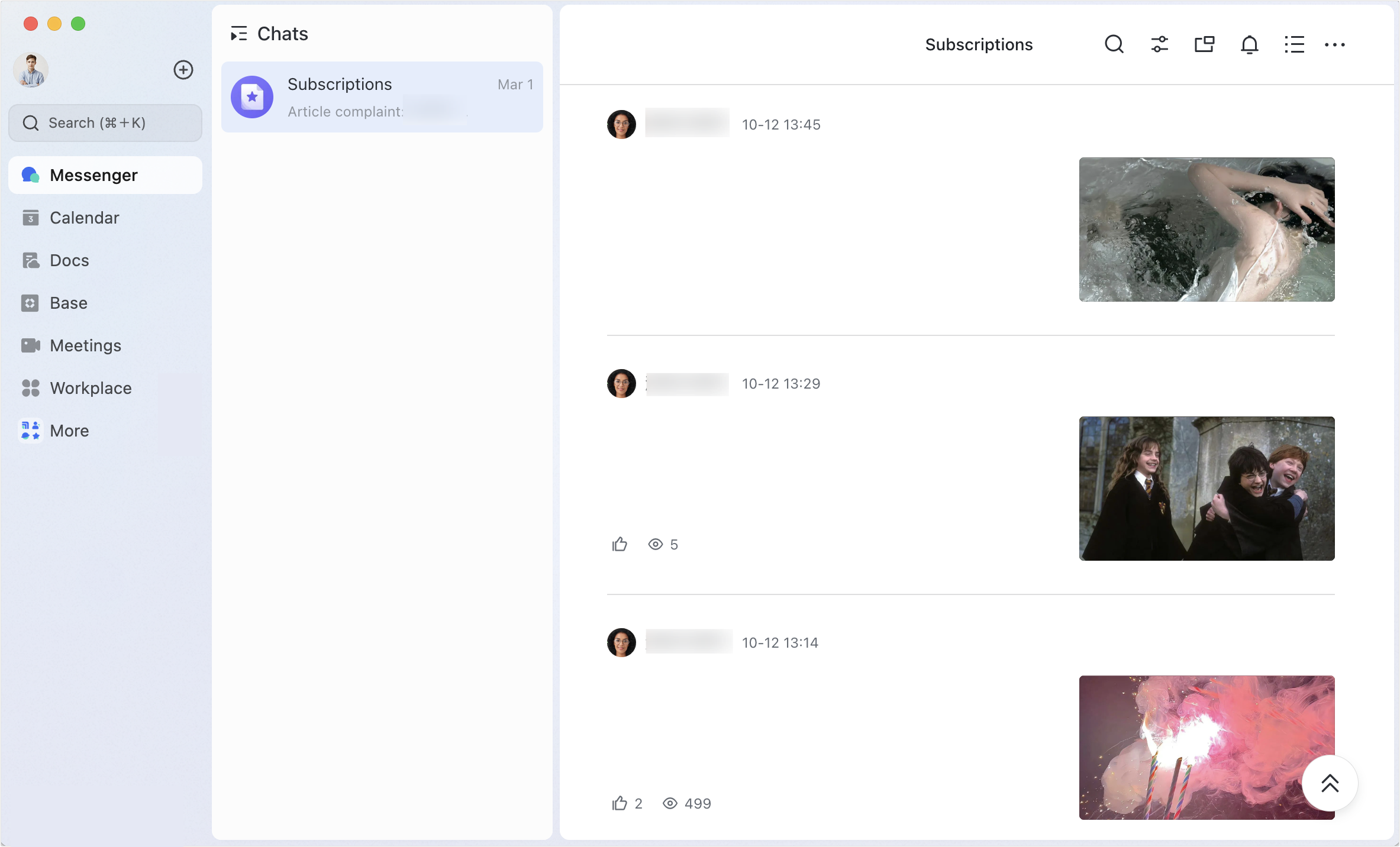The image size is (1400, 847).
Task: Open the Harry Potter article thumbnail
Action: 1207,489
